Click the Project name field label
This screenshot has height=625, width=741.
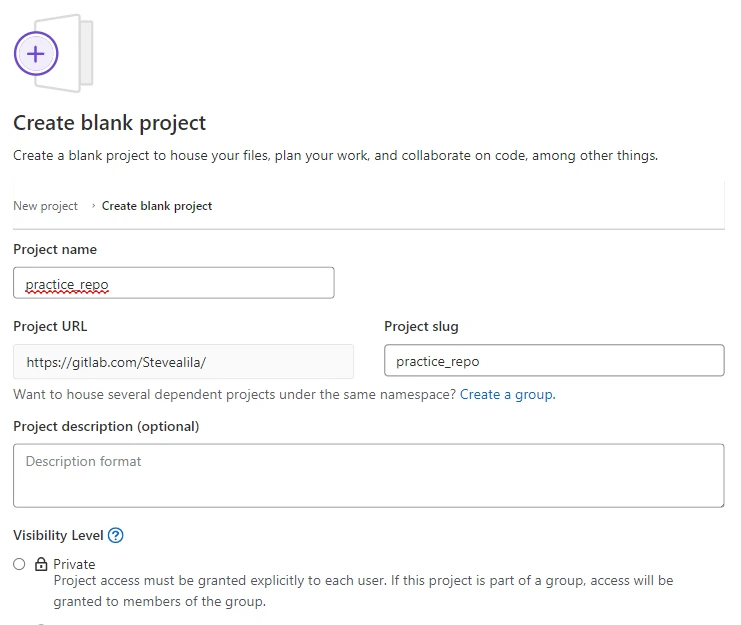[55, 249]
